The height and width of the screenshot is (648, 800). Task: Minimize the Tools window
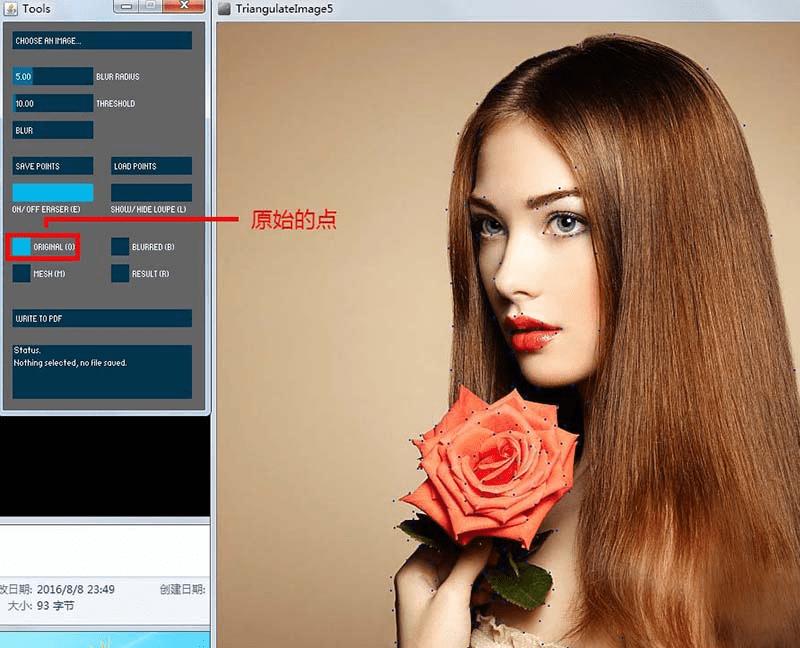pyautogui.click(x=126, y=6)
